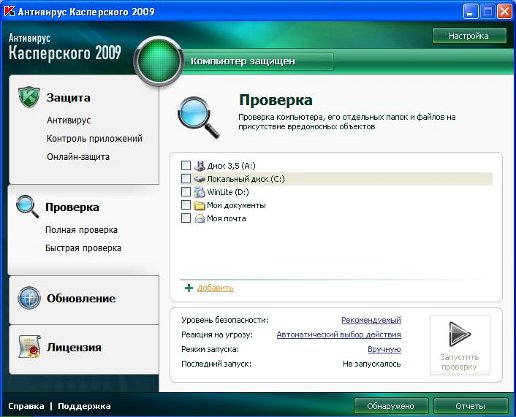
Task: Click the large magnifier icon in the main panel
Action: (199, 117)
